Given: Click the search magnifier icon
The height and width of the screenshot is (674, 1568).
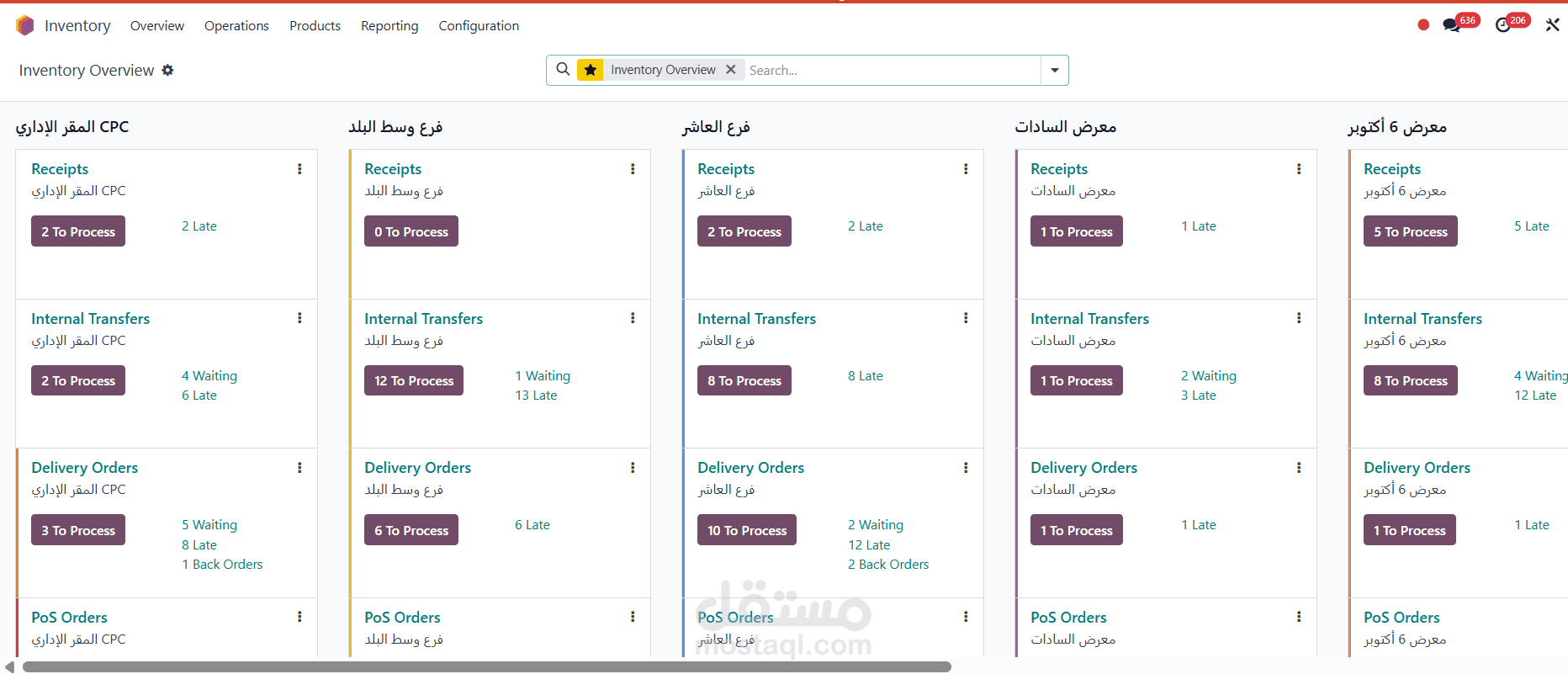Looking at the screenshot, I should (x=563, y=69).
